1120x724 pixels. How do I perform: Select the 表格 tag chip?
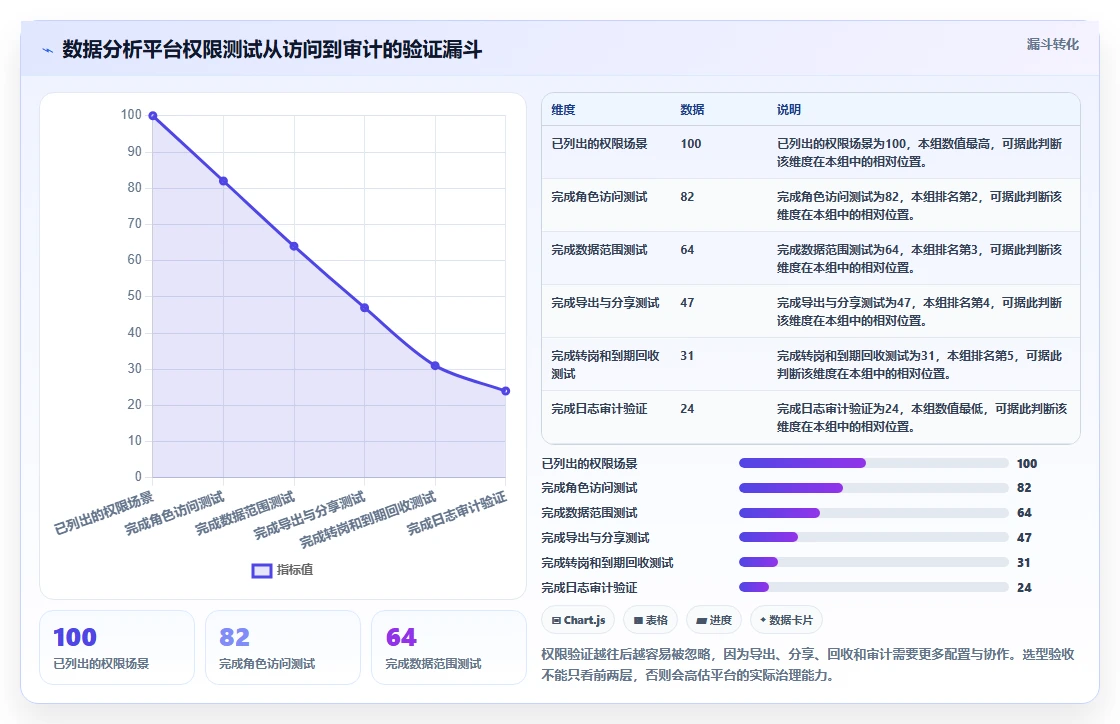tap(651, 620)
